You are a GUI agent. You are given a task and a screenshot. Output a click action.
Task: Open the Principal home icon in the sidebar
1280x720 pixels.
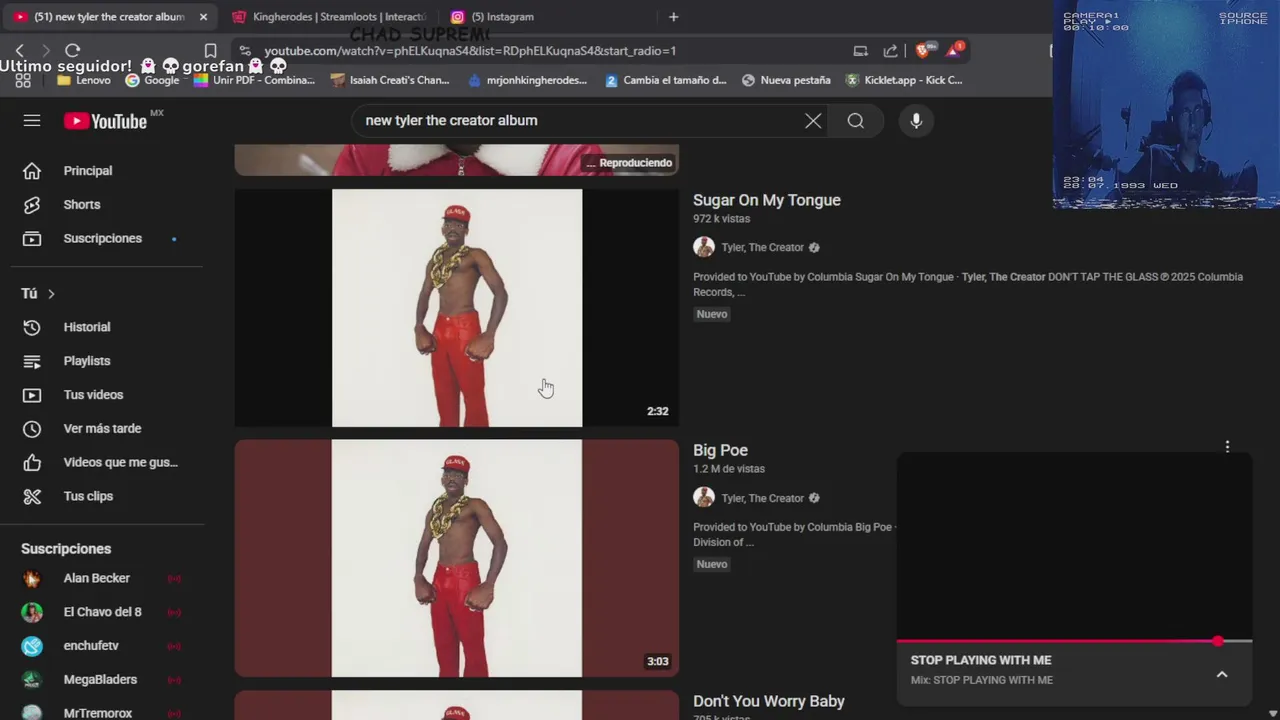tap(32, 171)
